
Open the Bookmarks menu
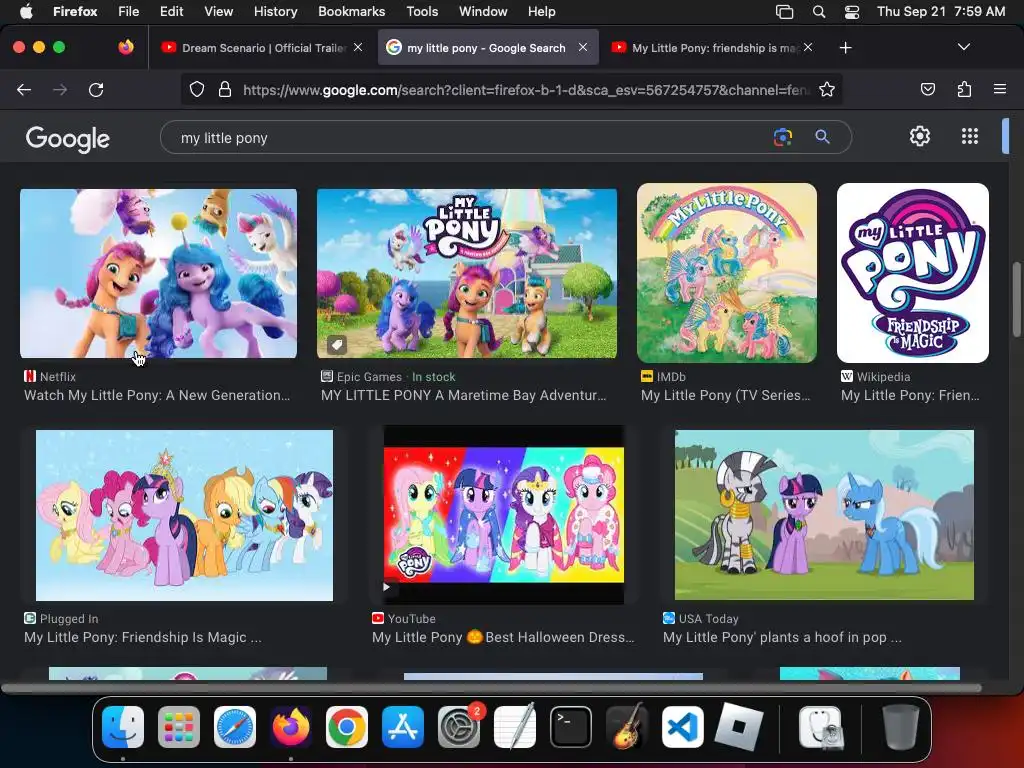351,11
